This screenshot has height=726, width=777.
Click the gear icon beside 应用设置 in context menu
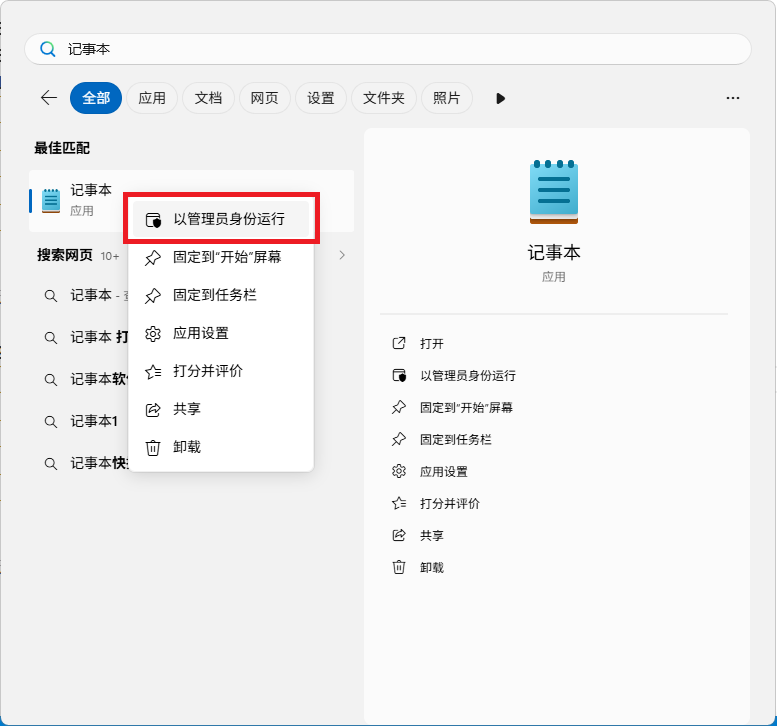click(153, 334)
